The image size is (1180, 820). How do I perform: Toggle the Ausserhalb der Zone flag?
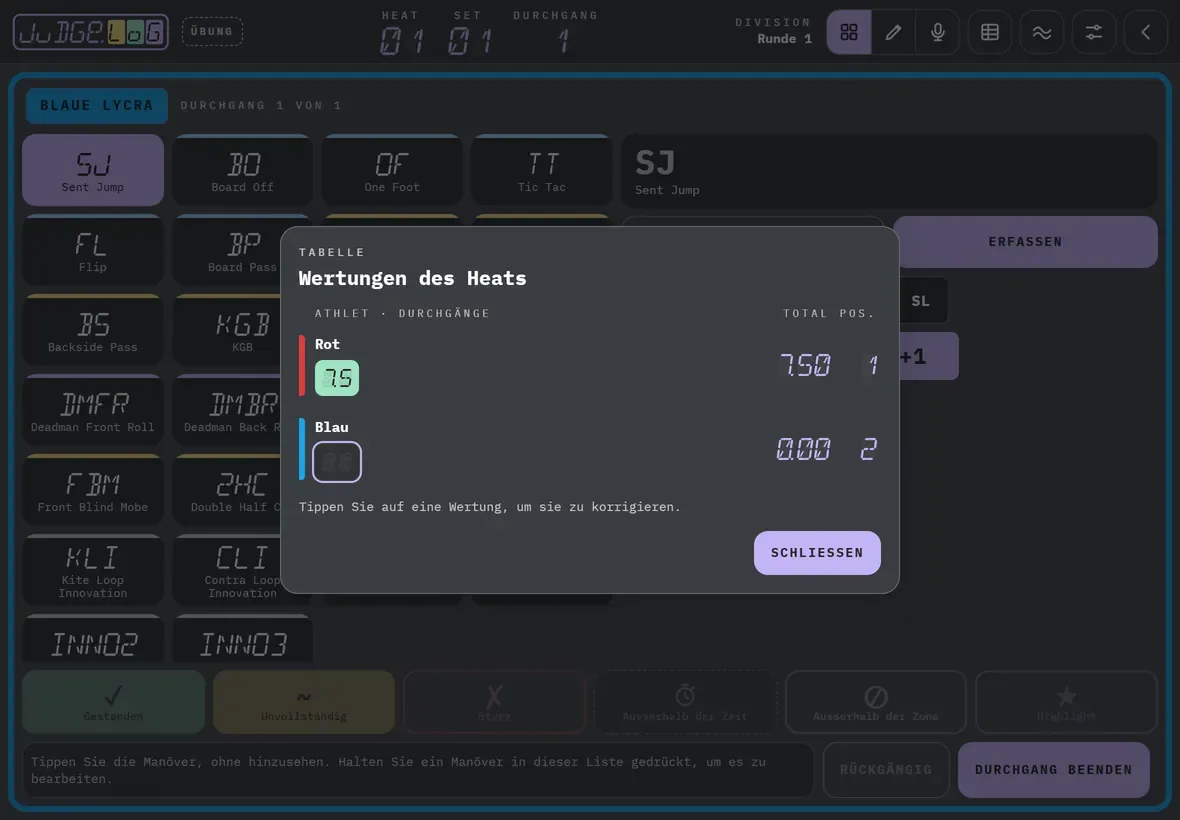[875, 702]
